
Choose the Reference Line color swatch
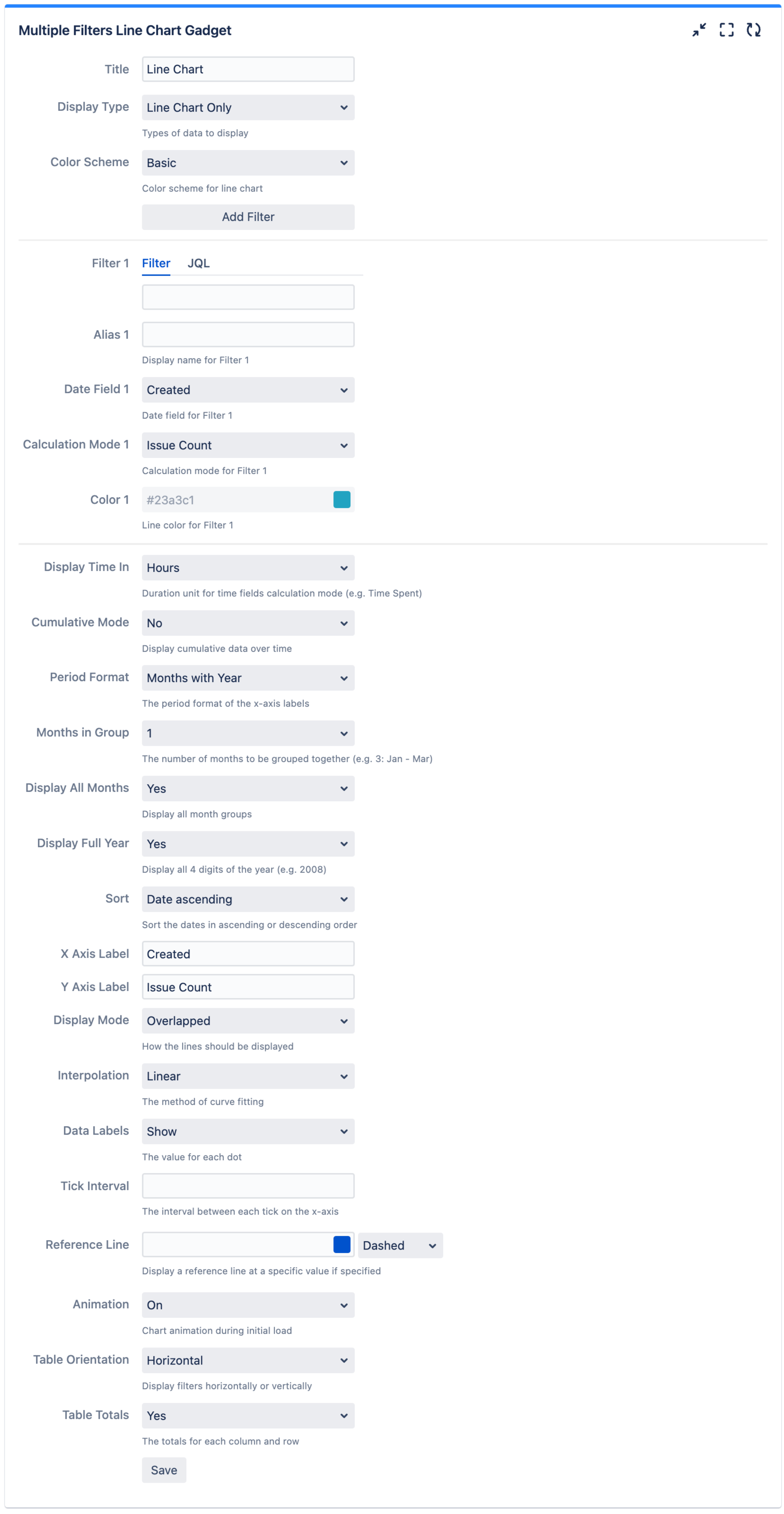click(341, 1245)
